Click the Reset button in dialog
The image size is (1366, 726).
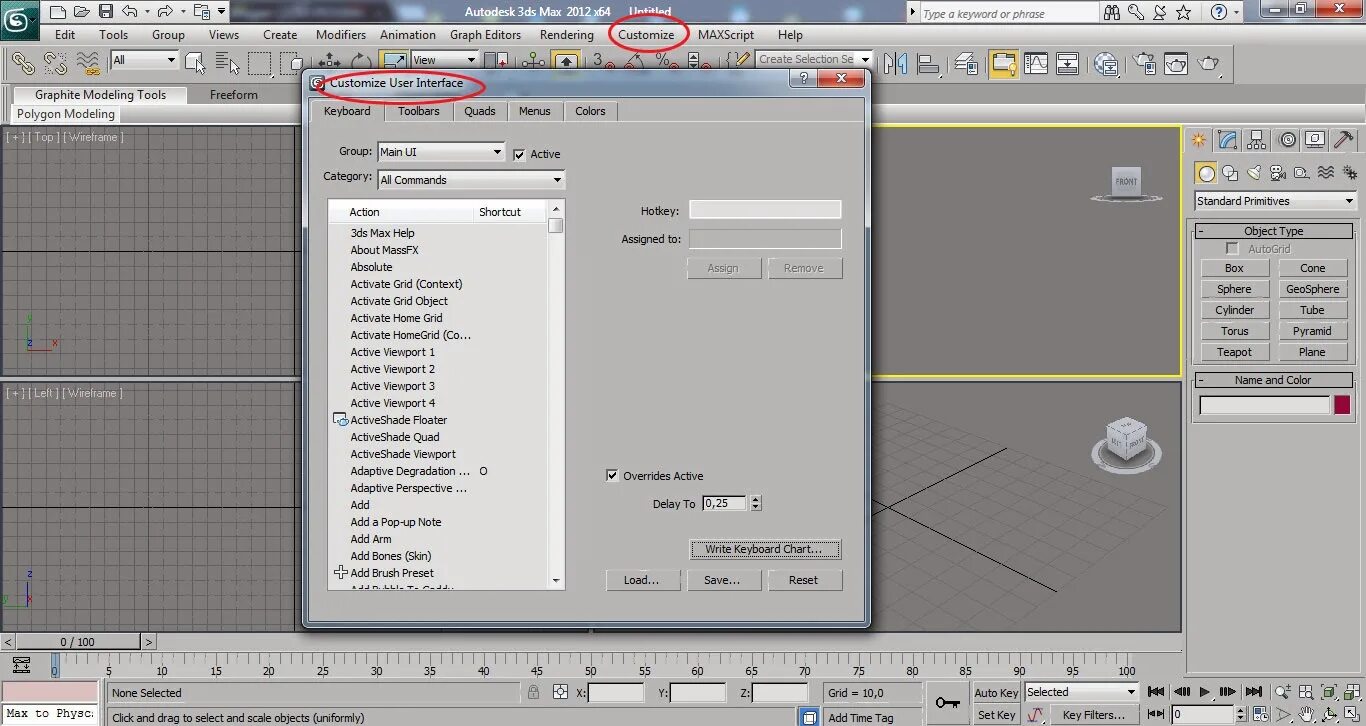803,580
